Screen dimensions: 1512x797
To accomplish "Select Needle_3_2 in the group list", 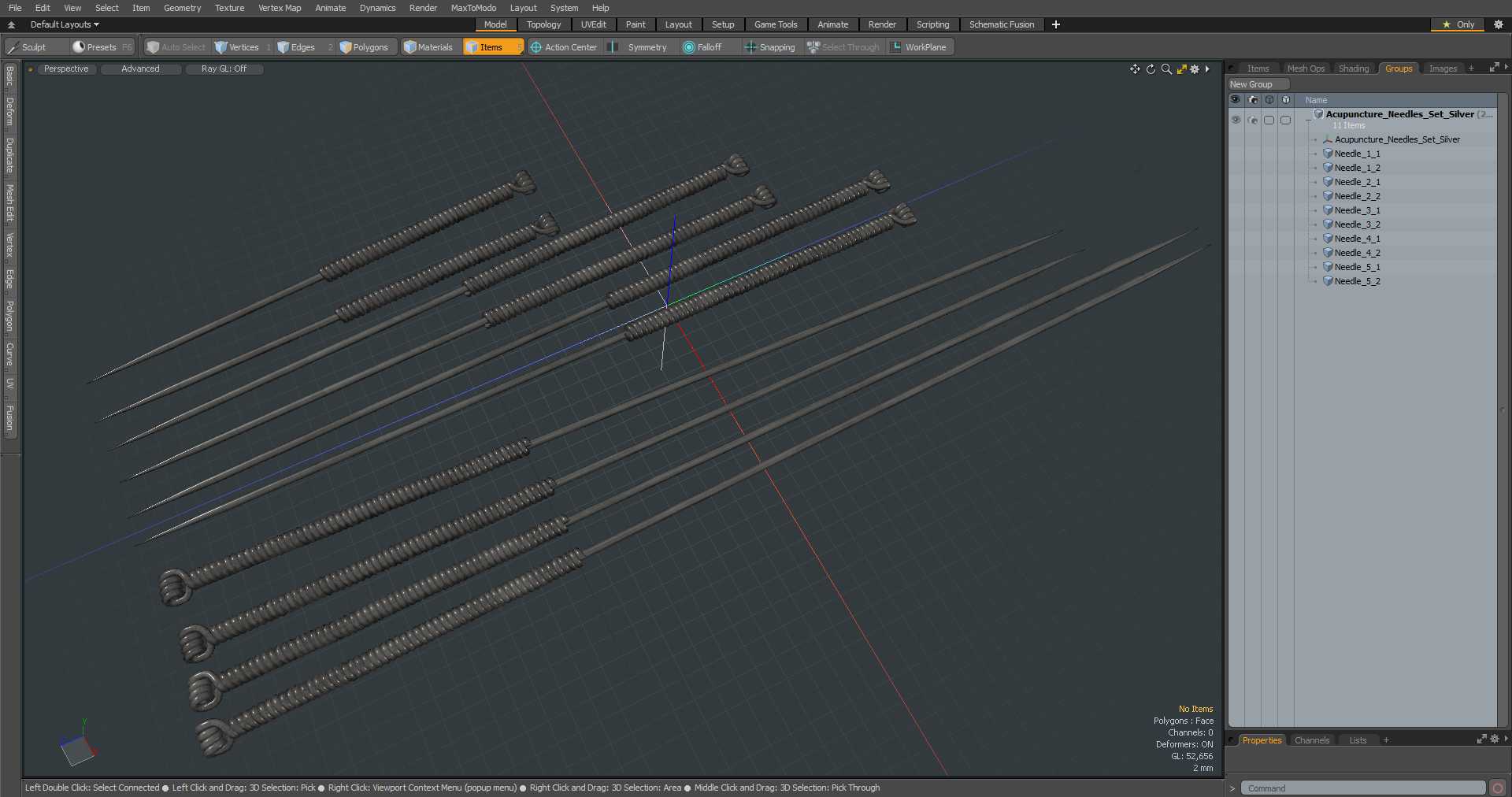I will pos(1357,224).
